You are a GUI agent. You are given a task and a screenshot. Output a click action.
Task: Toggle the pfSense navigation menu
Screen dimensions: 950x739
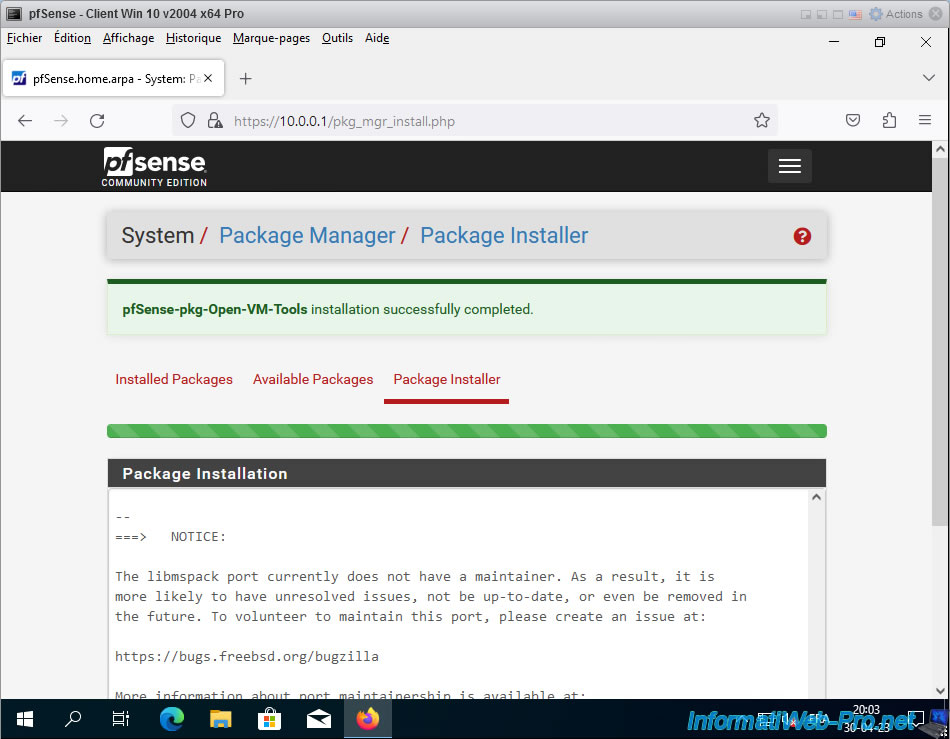(789, 166)
